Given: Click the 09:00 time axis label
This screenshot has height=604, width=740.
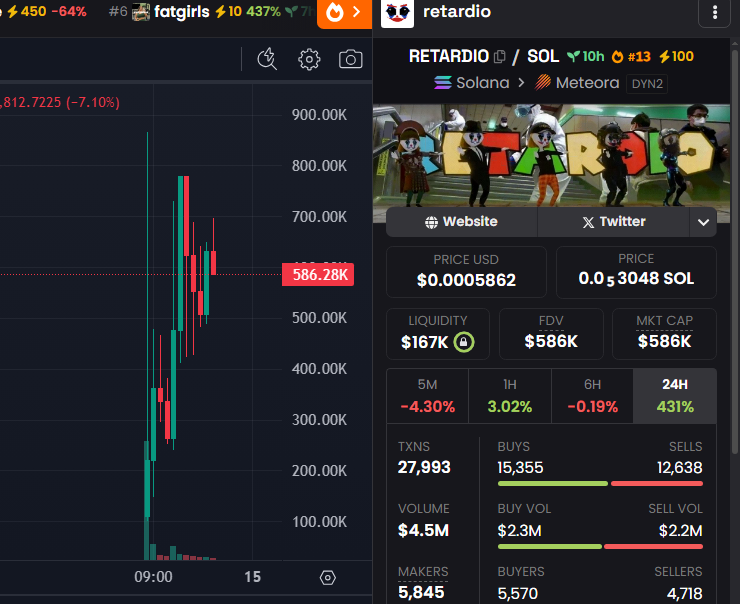Looking at the screenshot, I should pos(153,577).
